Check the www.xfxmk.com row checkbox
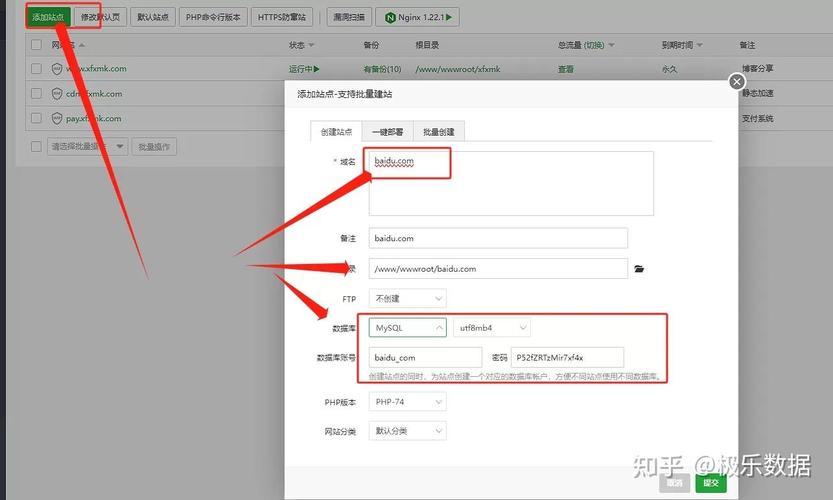This screenshot has height=500, width=833. tap(36, 69)
